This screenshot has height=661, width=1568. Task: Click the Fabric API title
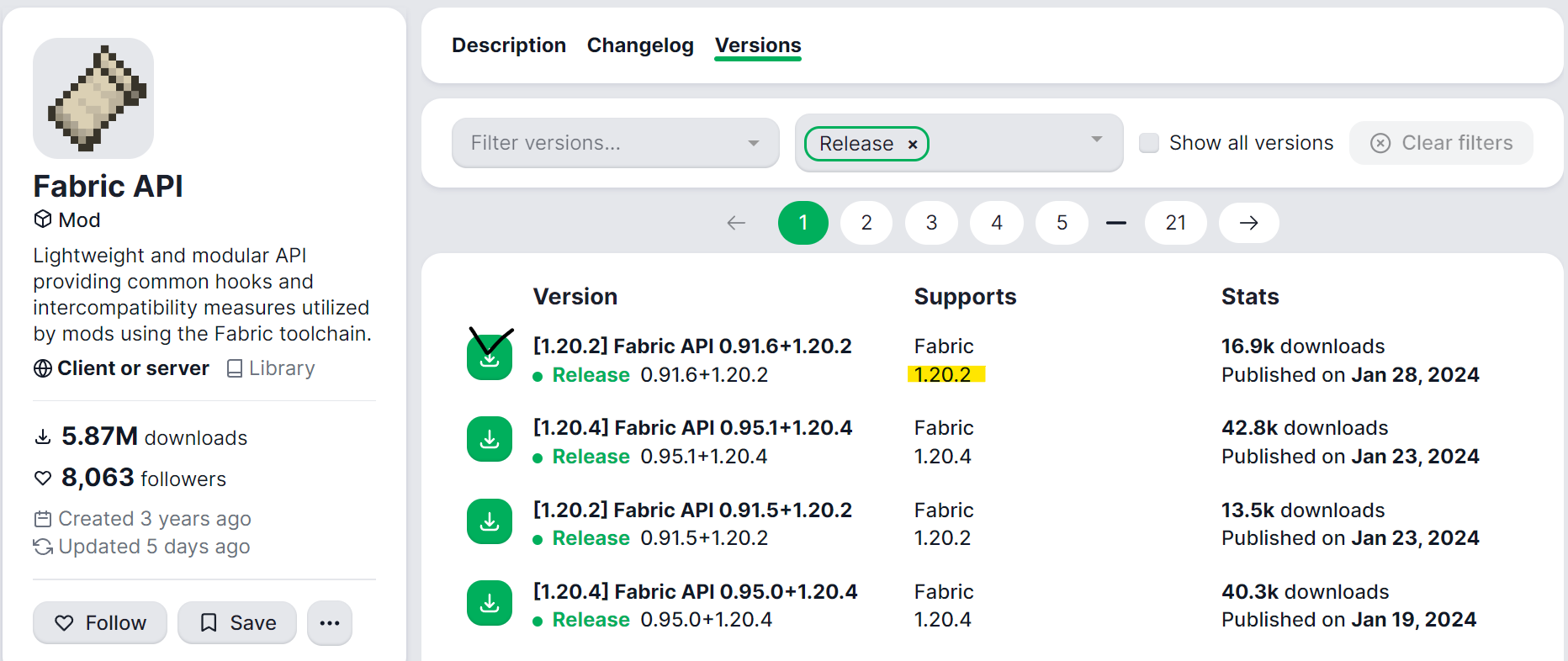108,186
